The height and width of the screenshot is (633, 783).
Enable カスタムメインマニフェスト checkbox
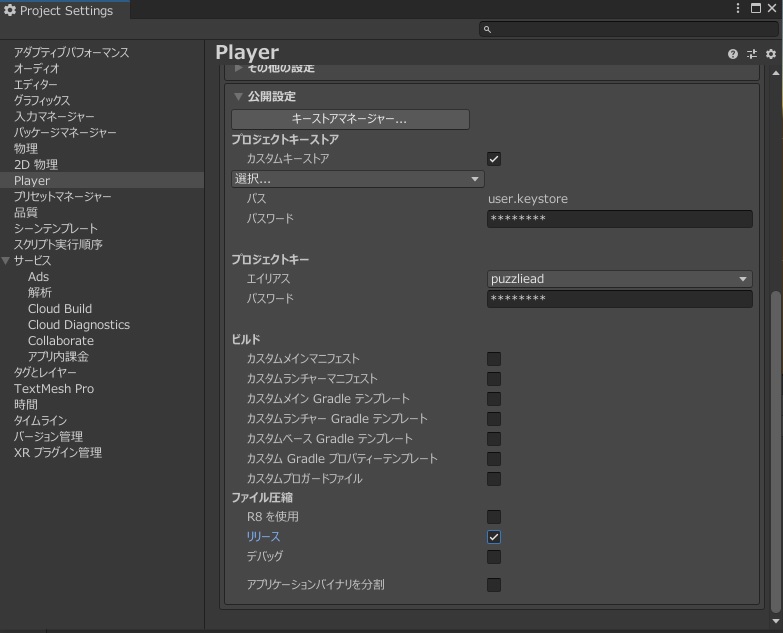(494, 359)
